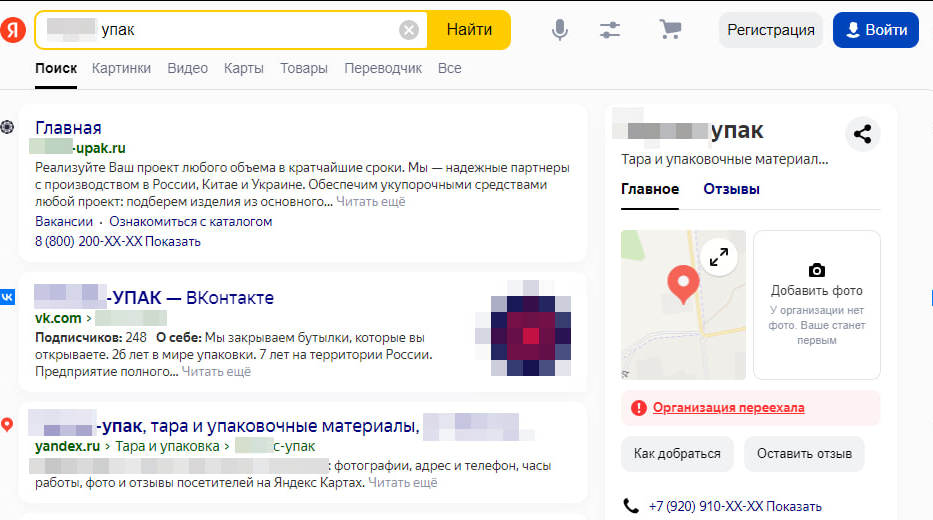Show the +7 (920) 910 phone number

click(x=735, y=506)
